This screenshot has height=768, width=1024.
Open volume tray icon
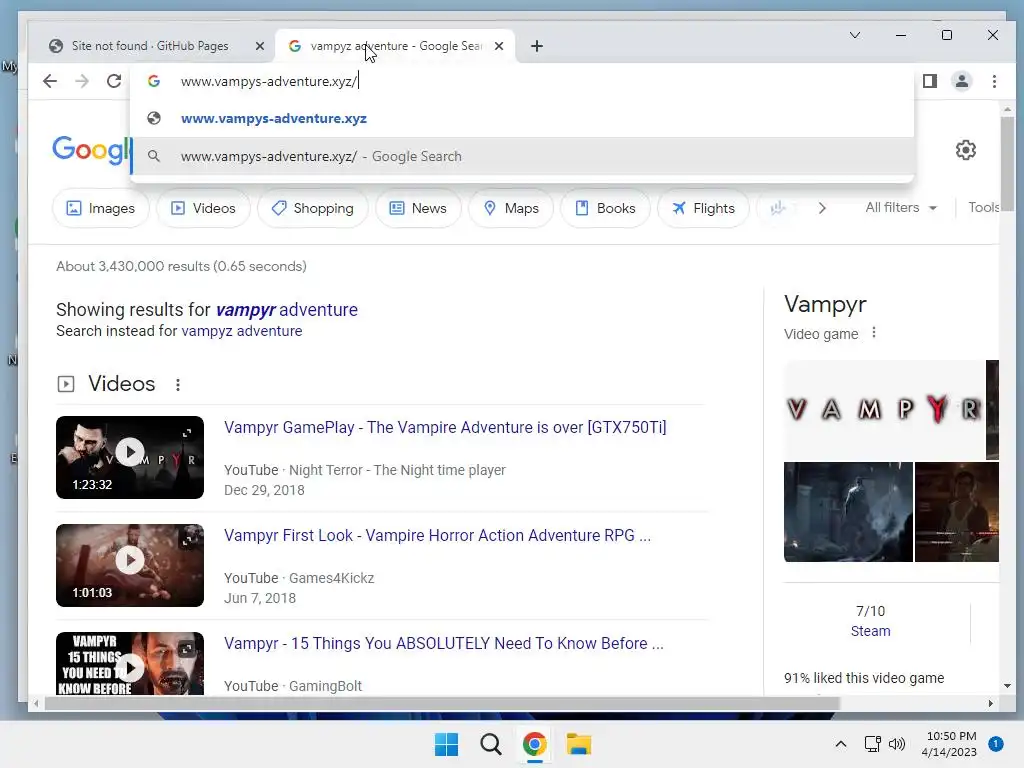pyautogui.click(x=897, y=744)
